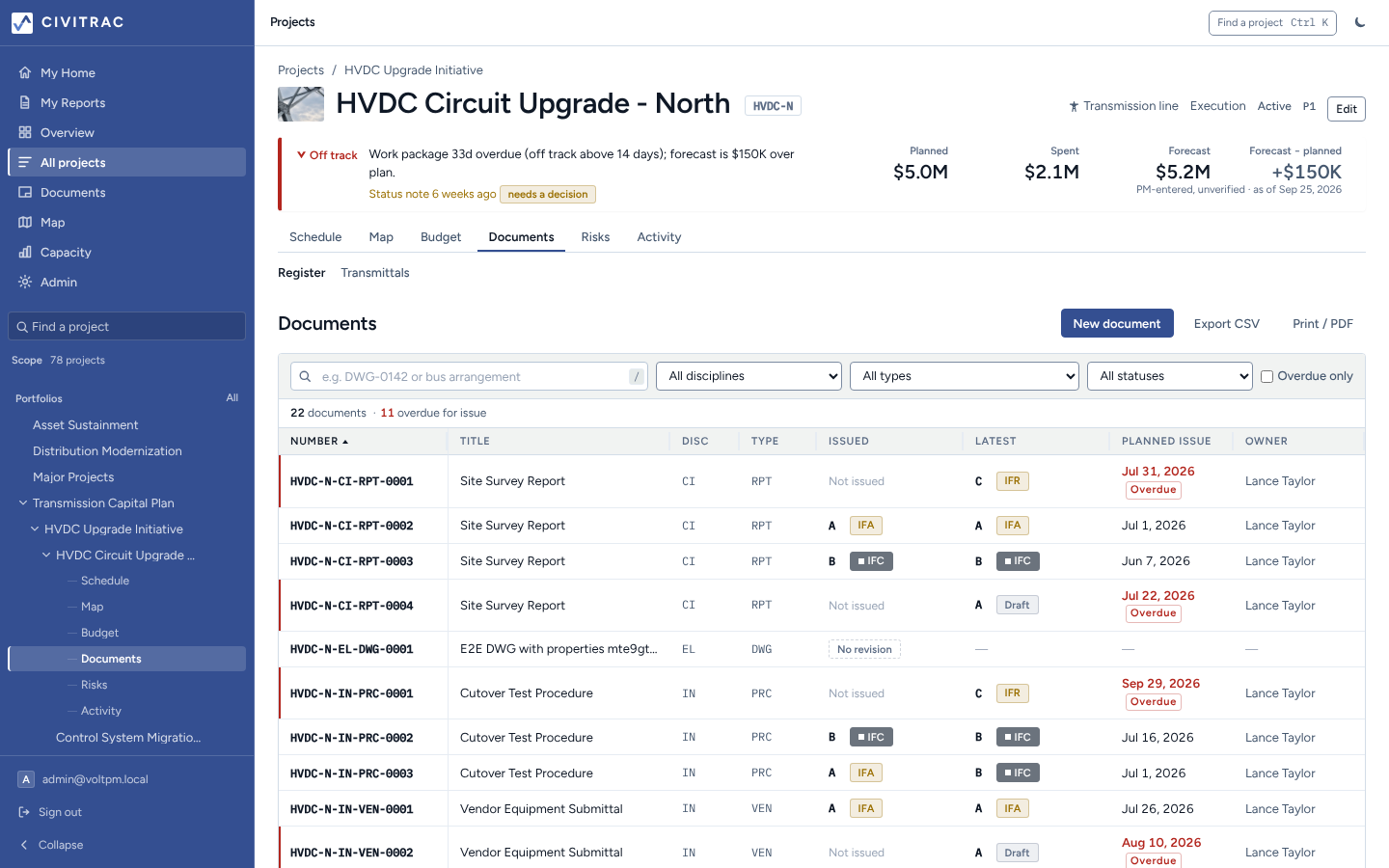Click the admin user avatar icon

(26, 779)
